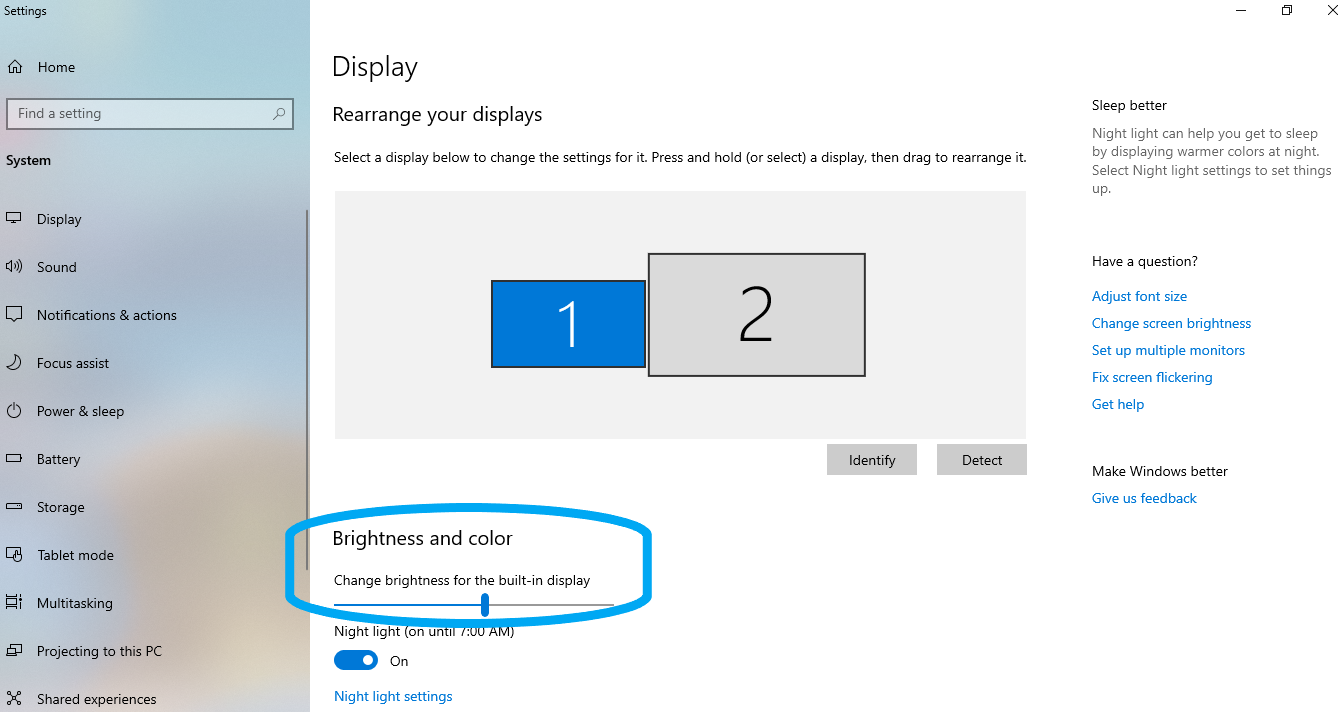The image size is (1338, 712).
Task: Click the Sound speaker icon
Action: point(14,266)
